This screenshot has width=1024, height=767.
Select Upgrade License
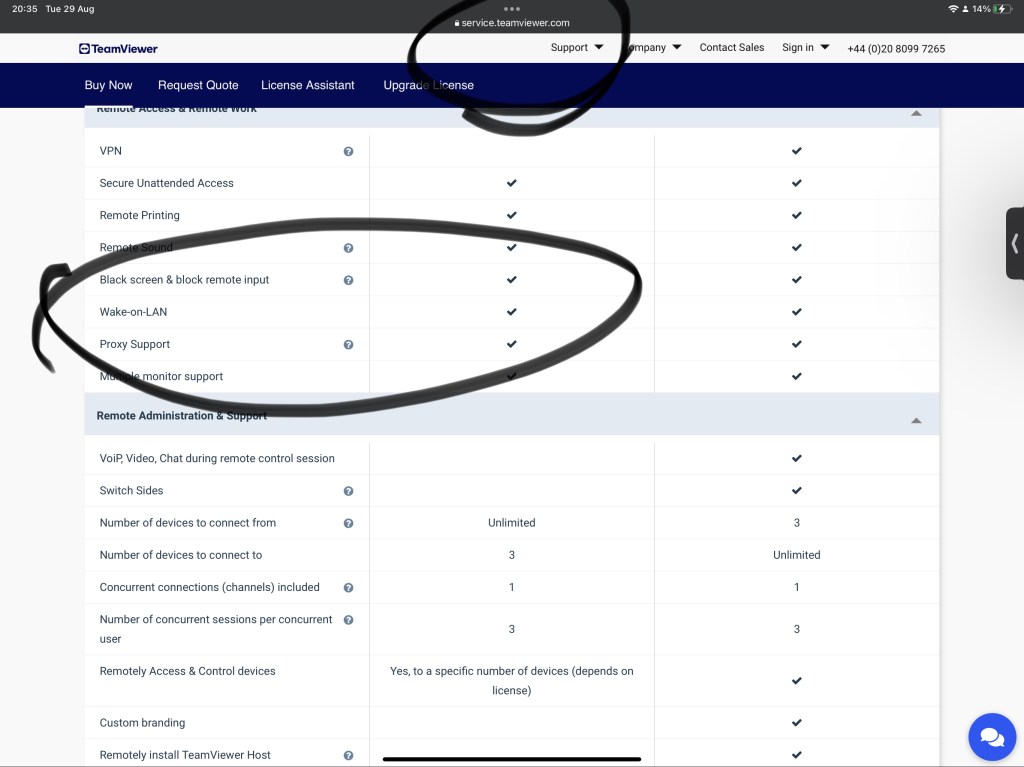click(x=428, y=85)
